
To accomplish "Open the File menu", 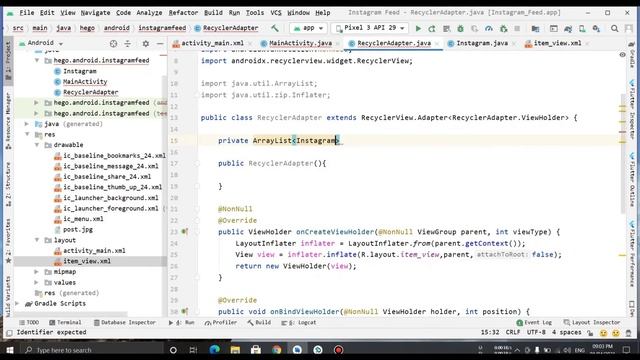I will pyautogui.click(x=27, y=13).
